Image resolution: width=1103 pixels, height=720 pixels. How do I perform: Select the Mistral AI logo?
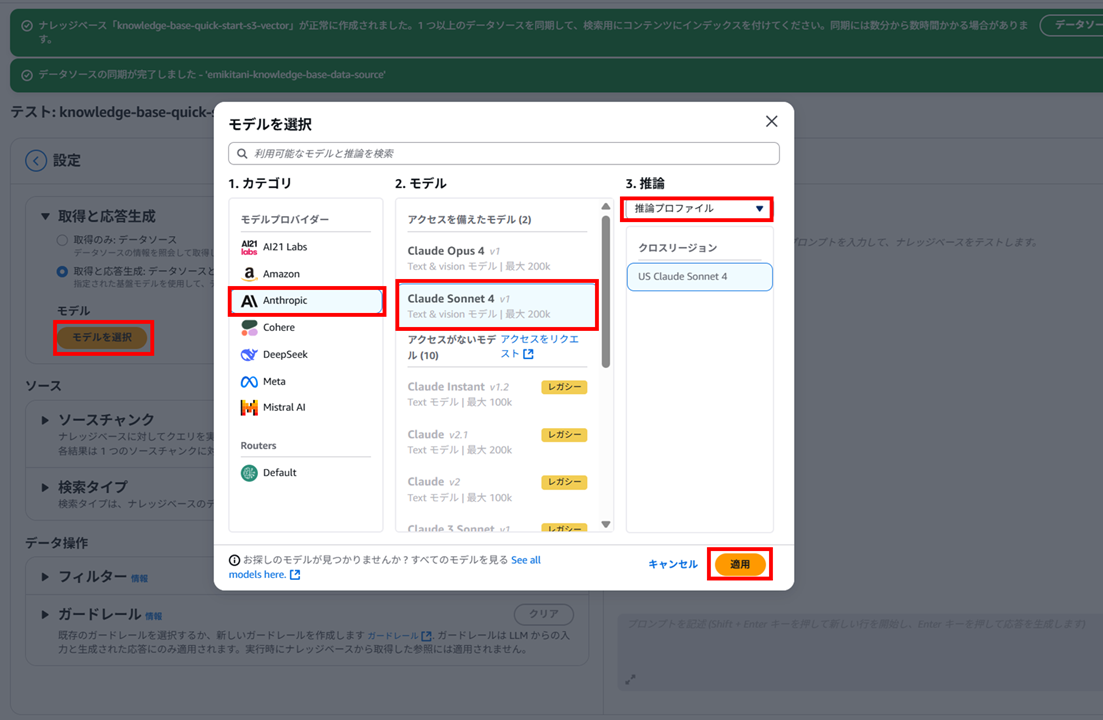[249, 408]
